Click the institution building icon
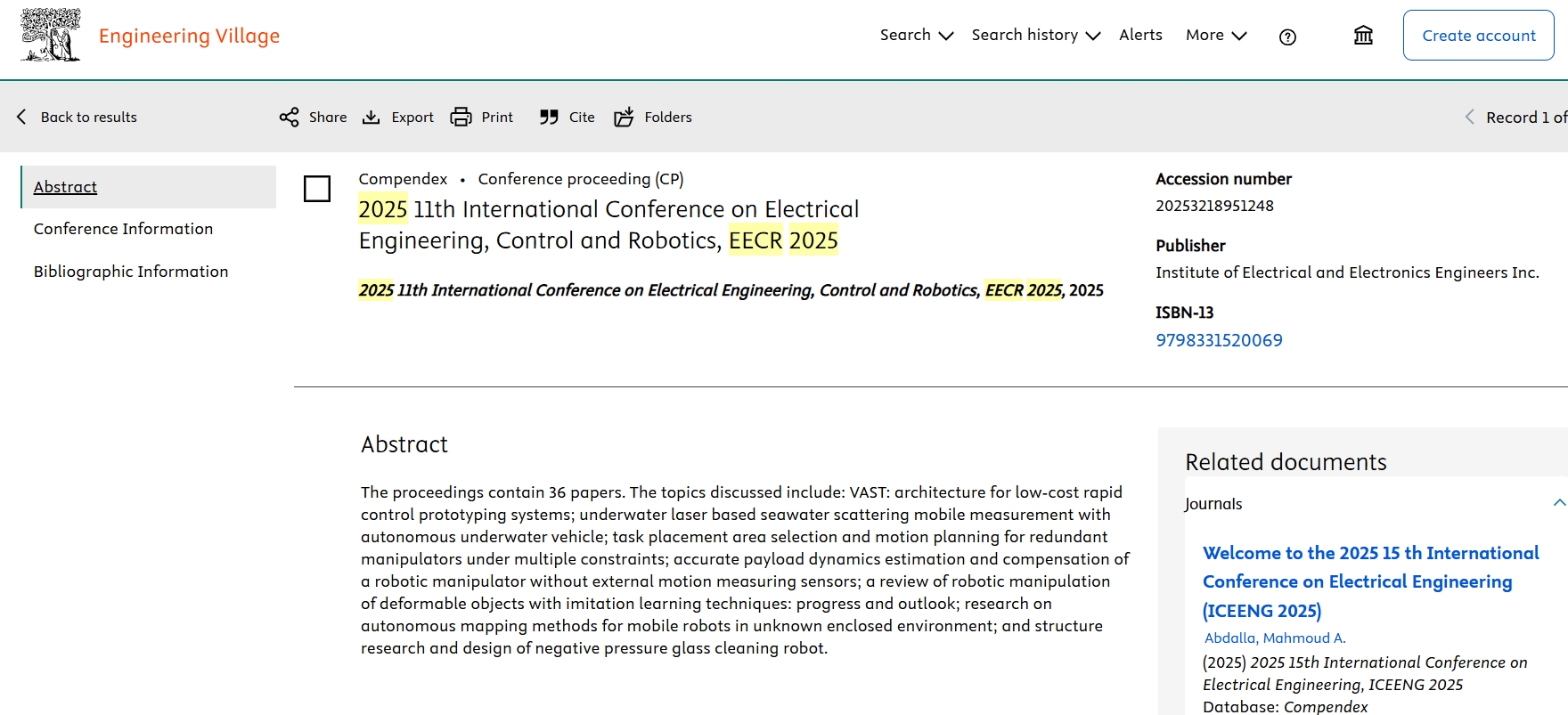 tap(1363, 35)
